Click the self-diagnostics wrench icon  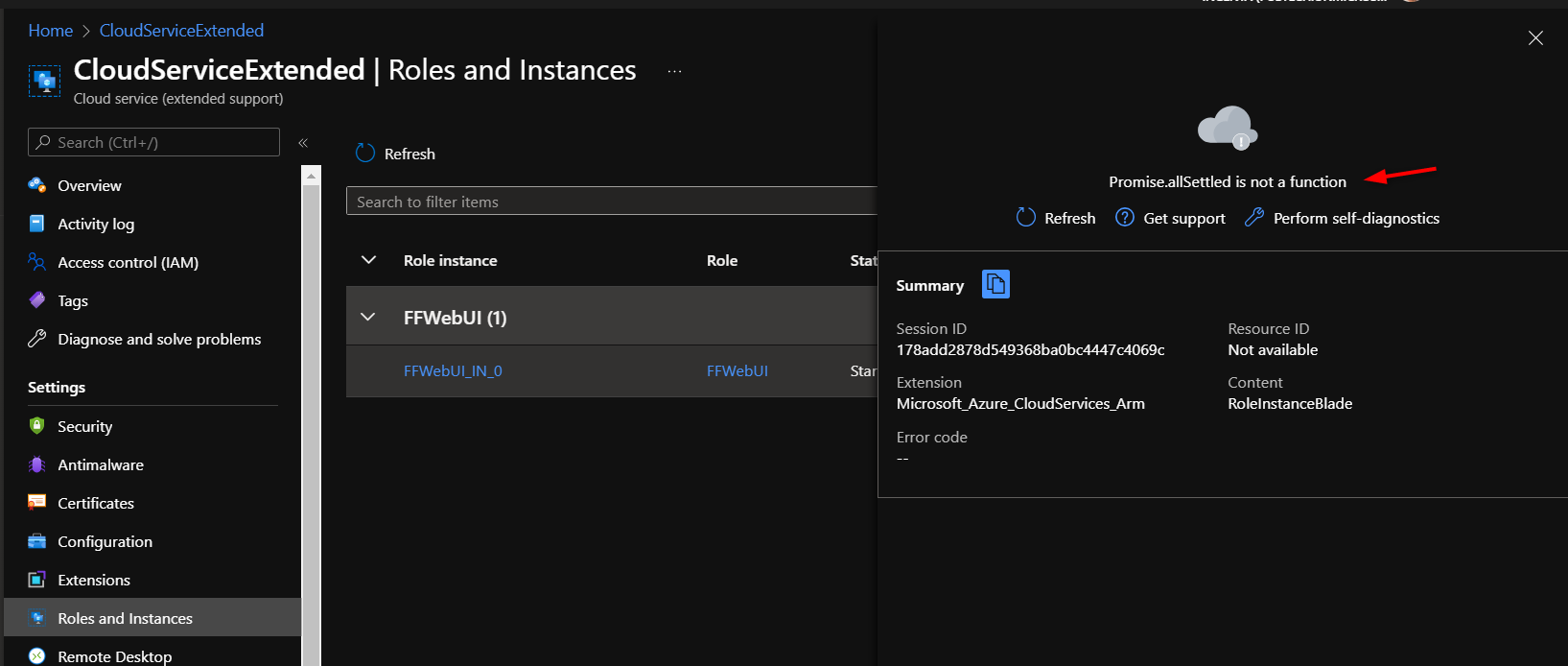coord(1254,218)
